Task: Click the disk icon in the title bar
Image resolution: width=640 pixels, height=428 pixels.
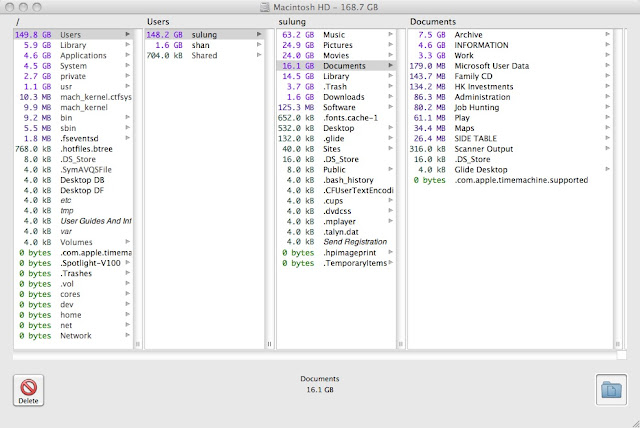Action: 265,7
